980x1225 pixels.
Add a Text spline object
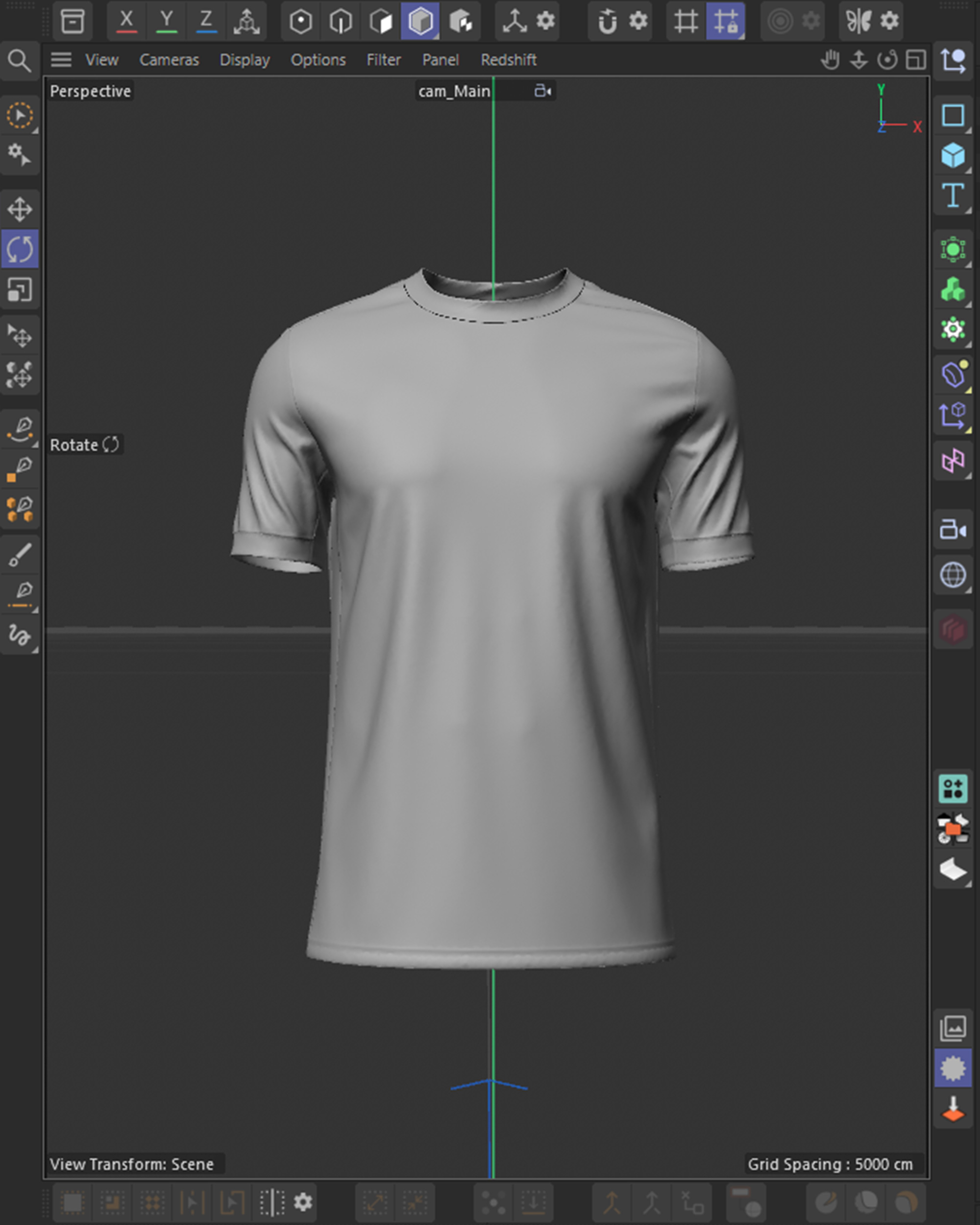coord(953,196)
